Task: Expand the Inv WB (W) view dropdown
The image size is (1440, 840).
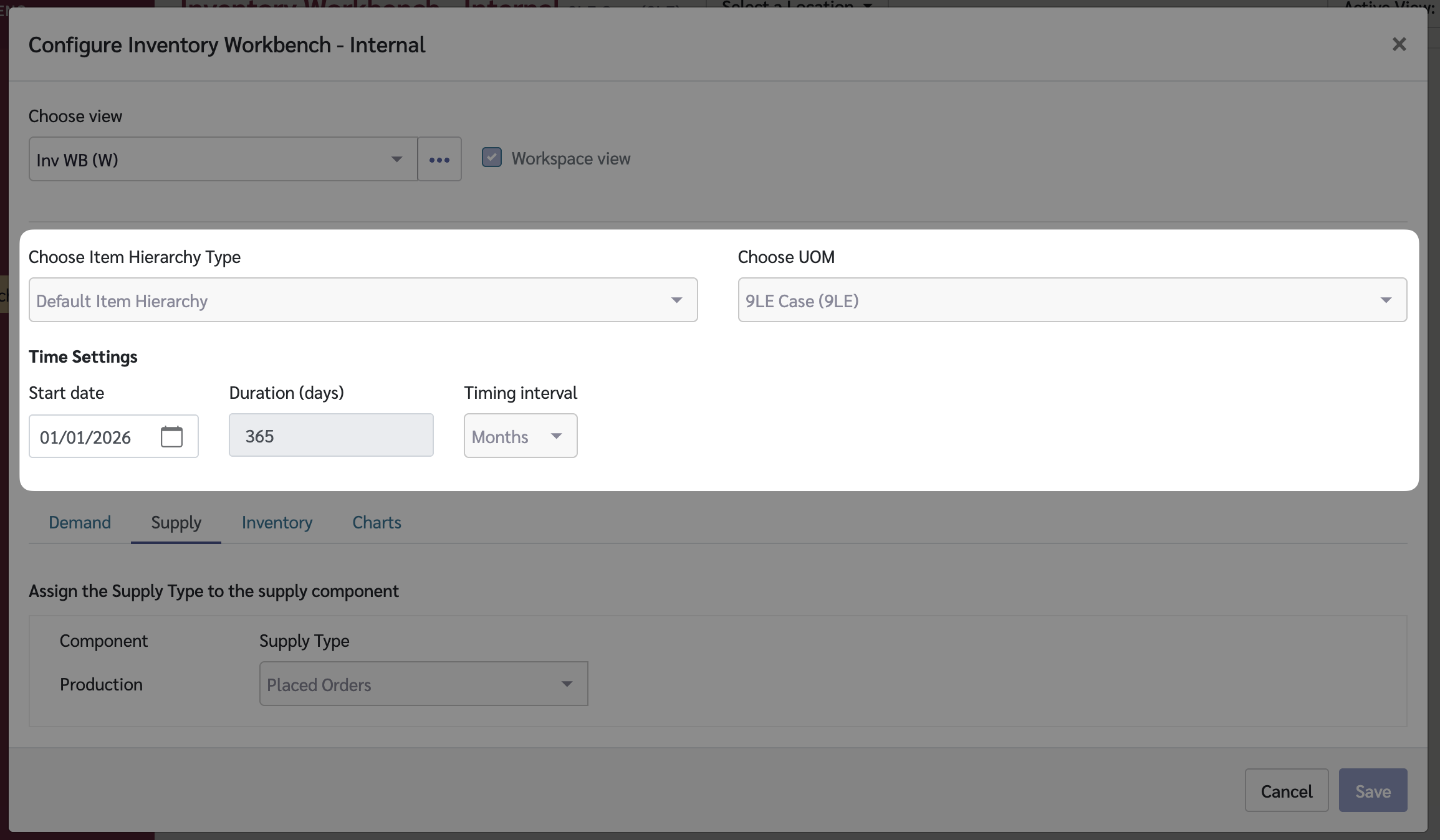Action: (223, 160)
